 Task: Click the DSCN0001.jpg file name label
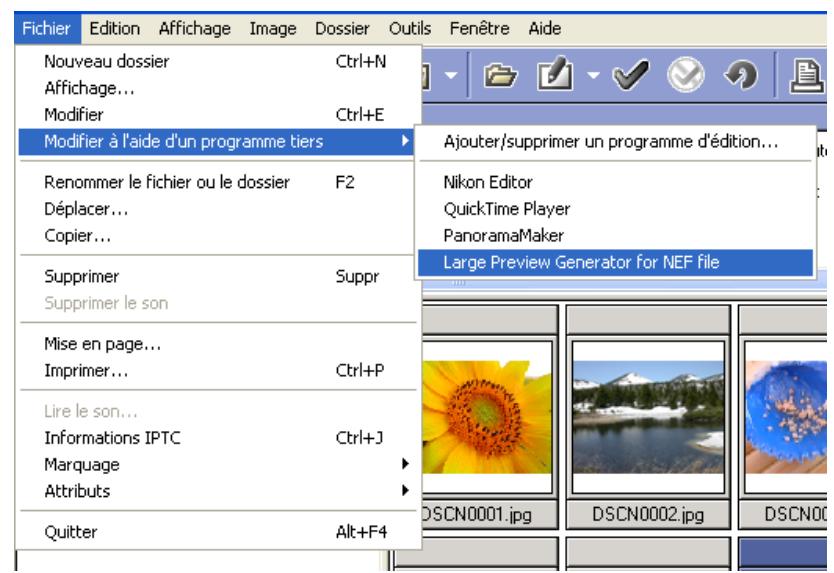tap(477, 514)
